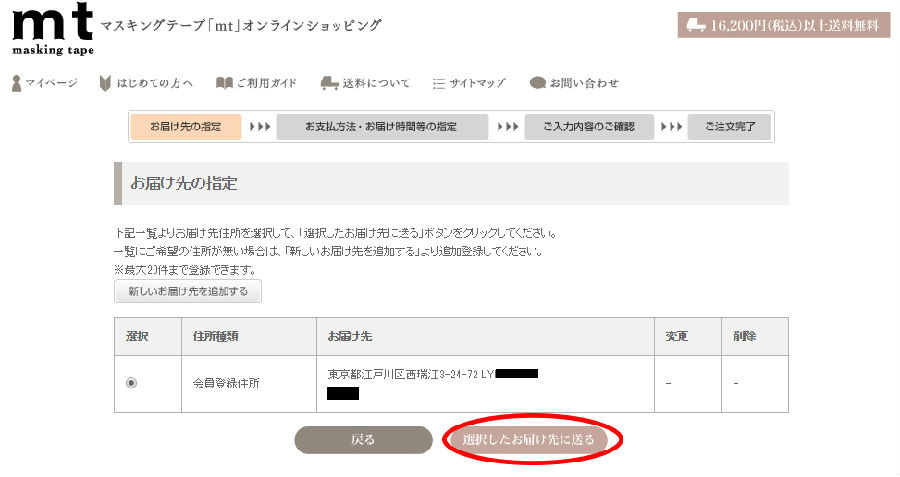The height and width of the screenshot is (477, 900).
Task: Select お支払方法・お届け時間等の指定 step
Action: point(382,126)
